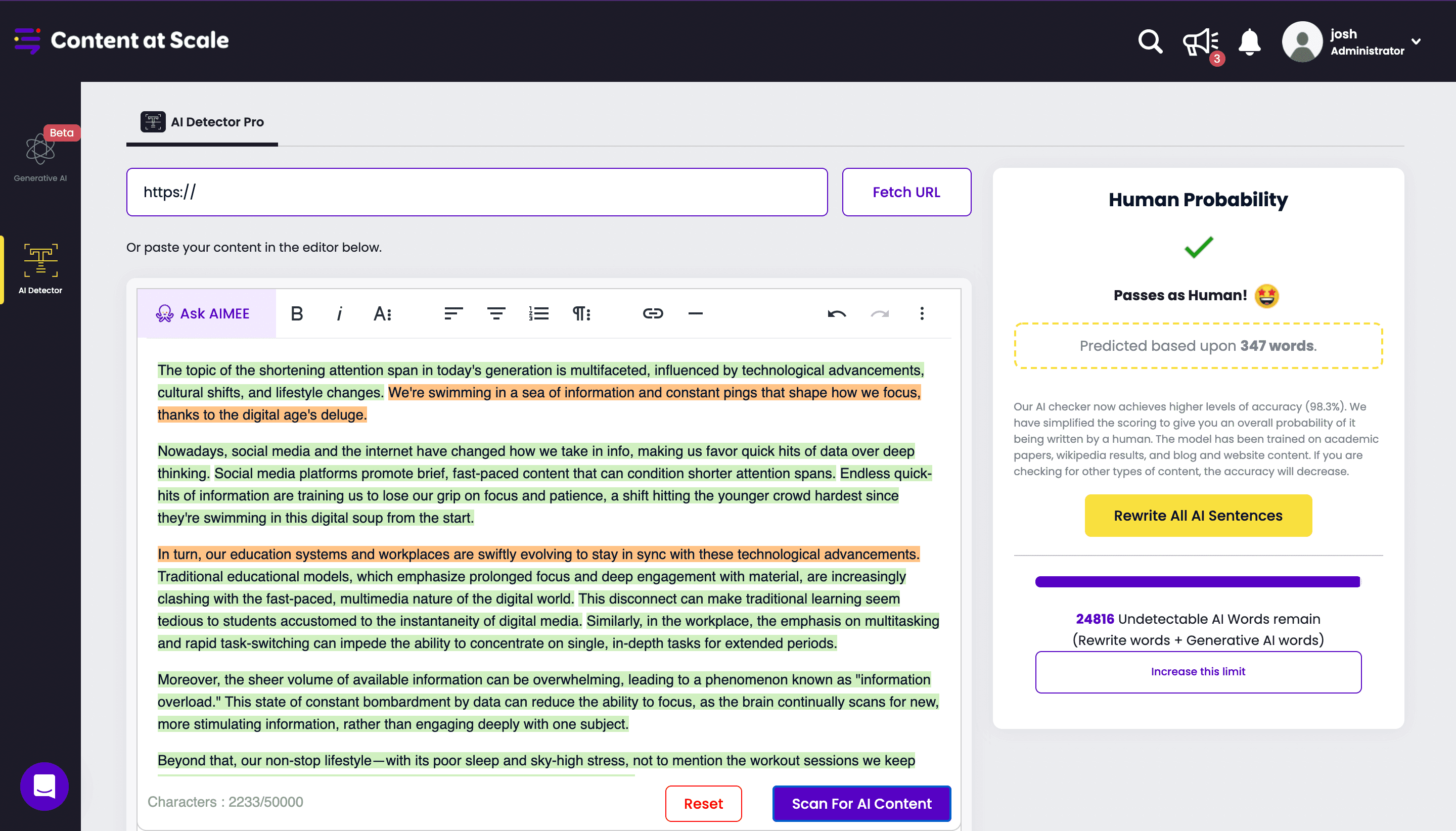Open the announcements megaphone icon
This screenshot has height=831, width=1456.
point(1200,41)
